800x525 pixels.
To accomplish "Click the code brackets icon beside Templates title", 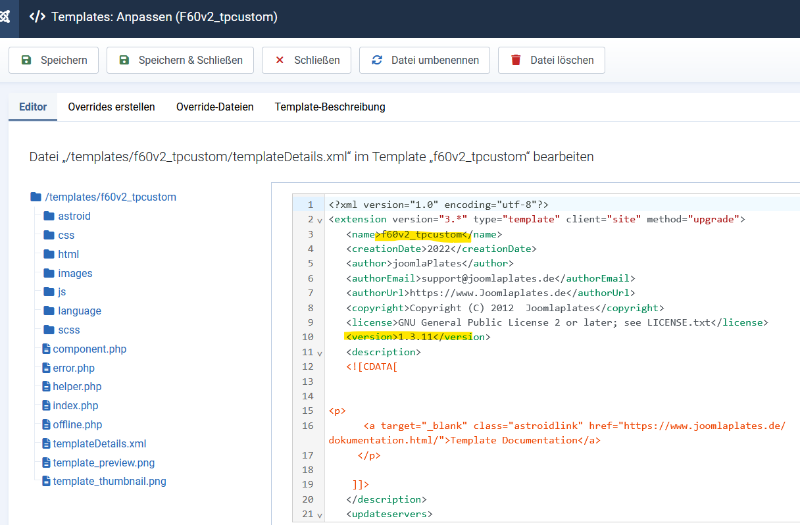I will click(x=37, y=17).
